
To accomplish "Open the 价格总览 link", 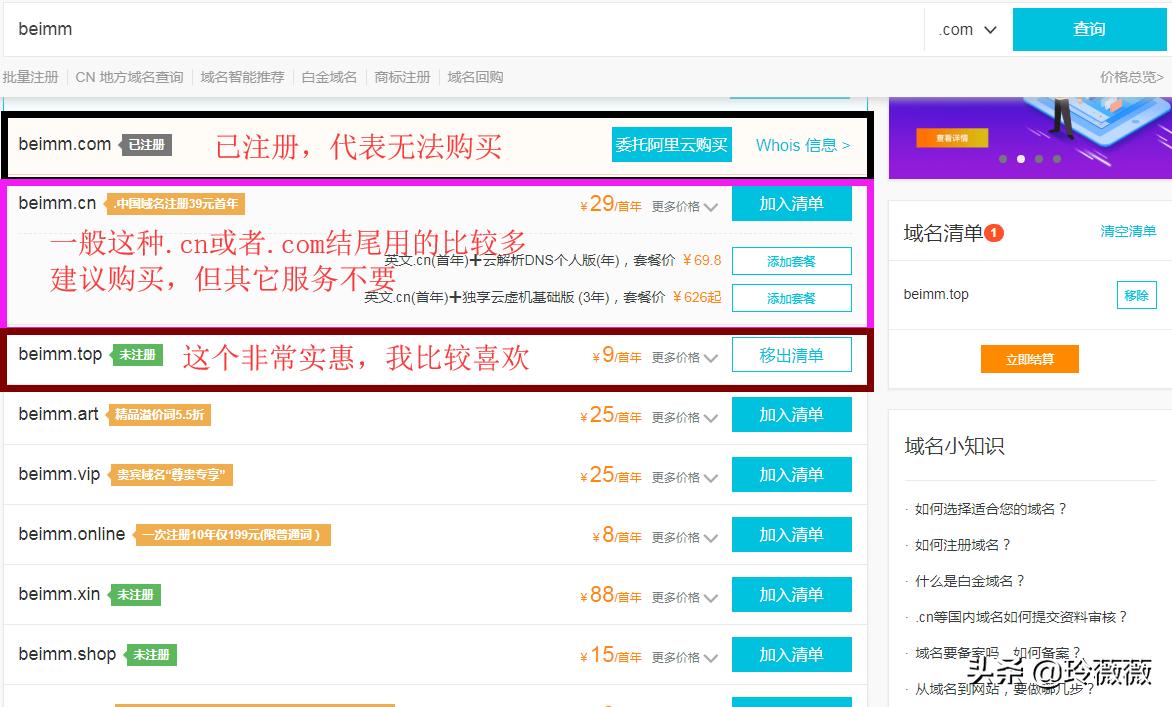I will click(x=1131, y=77).
